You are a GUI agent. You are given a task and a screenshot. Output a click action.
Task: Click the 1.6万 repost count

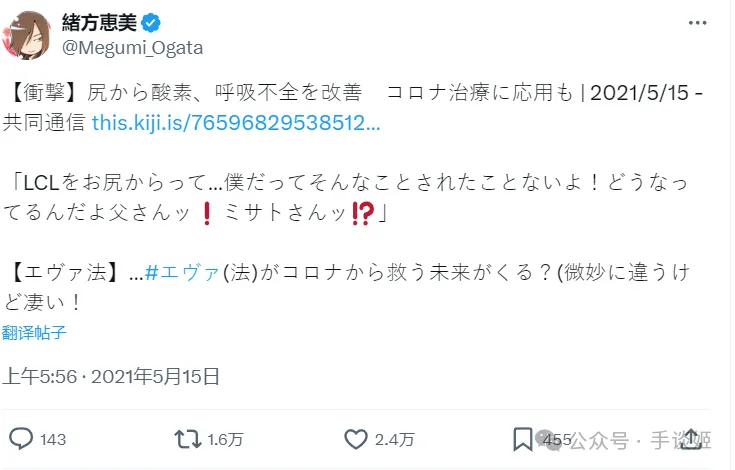point(222,439)
